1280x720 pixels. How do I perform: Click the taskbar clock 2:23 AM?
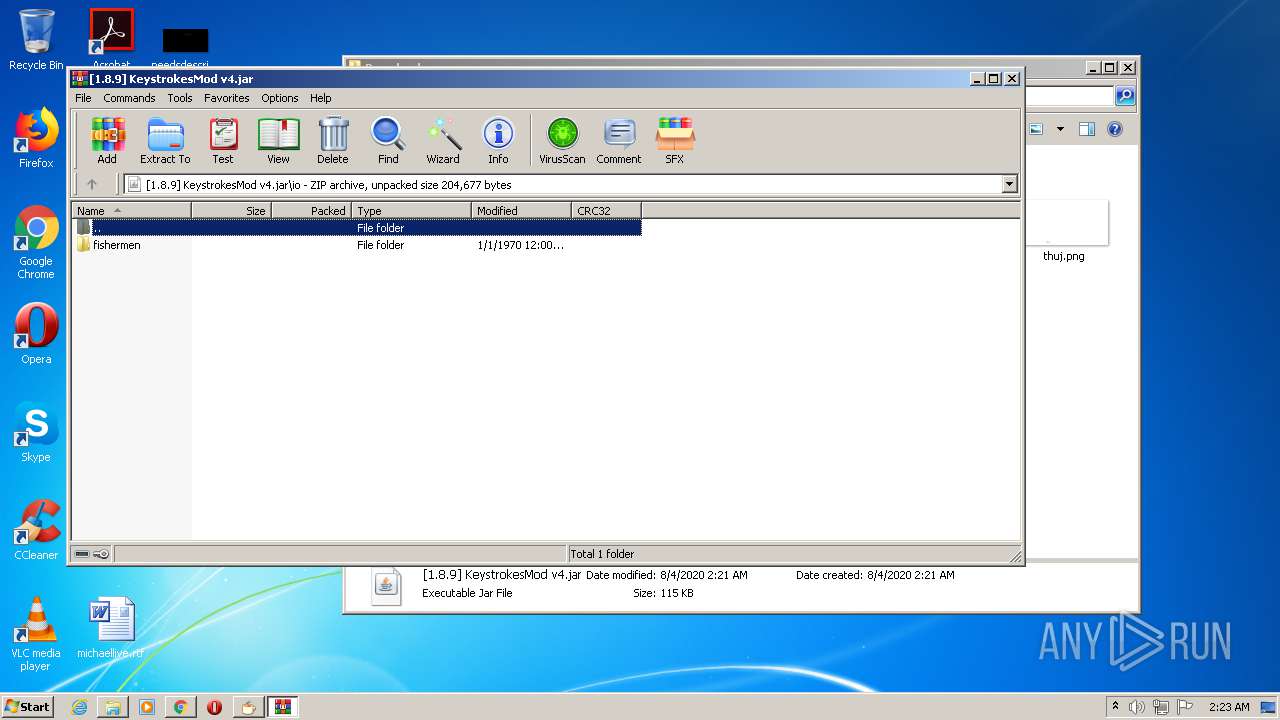[x=1229, y=707]
